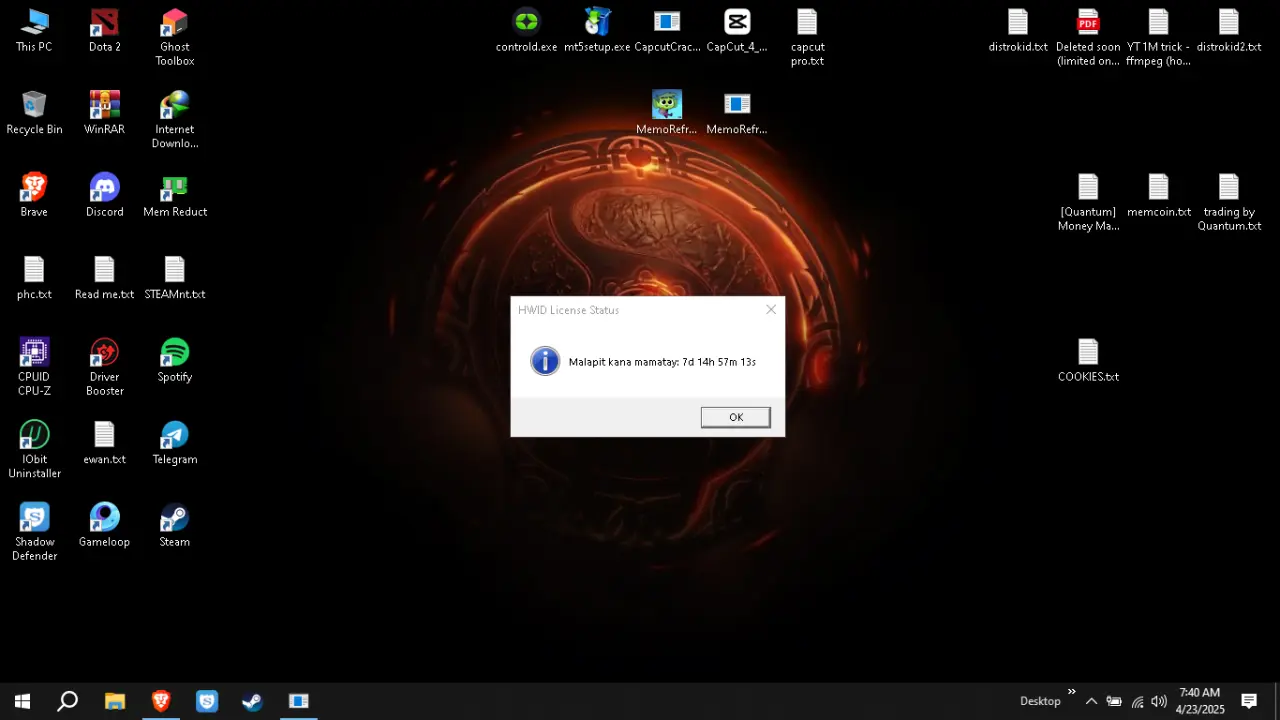Screen dimensions: 1280x720
Task: Expand the Desktop toolbar chevron
Action: coord(1071,692)
